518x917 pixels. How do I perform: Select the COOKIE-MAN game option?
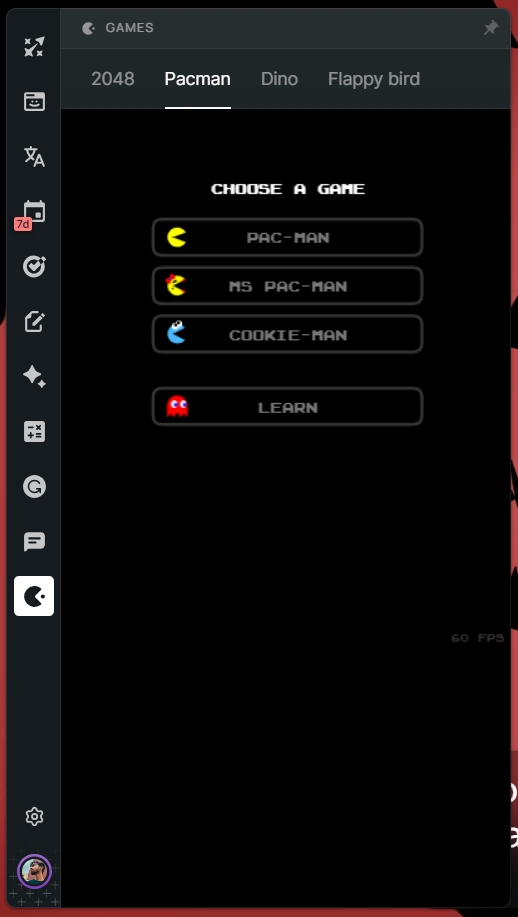coord(287,335)
